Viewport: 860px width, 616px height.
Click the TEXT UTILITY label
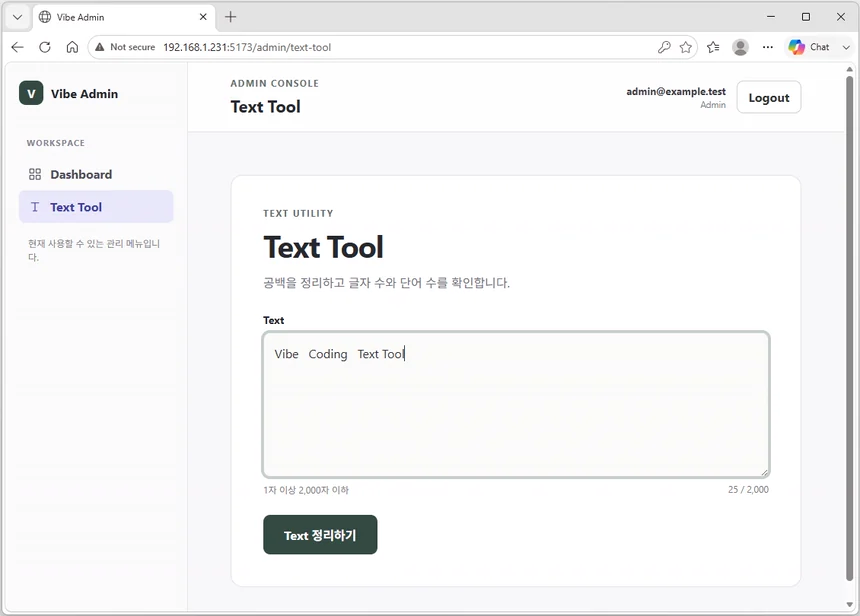point(298,213)
